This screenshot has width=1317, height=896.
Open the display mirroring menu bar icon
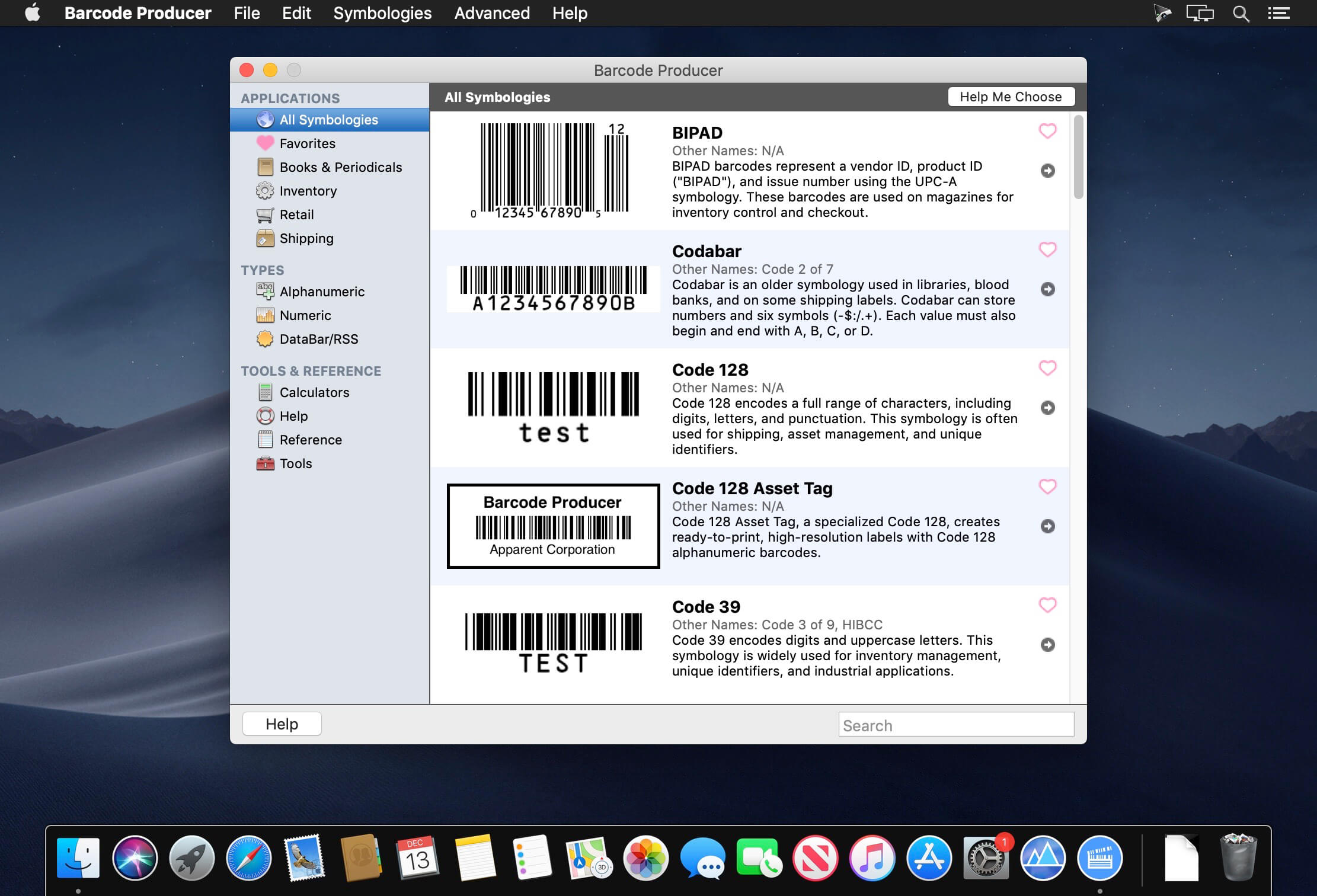click(1200, 13)
